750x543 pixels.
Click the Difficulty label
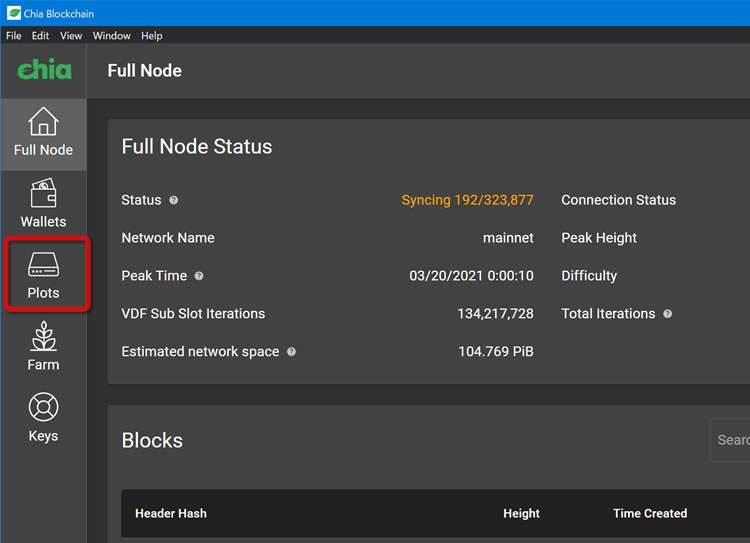coord(589,276)
